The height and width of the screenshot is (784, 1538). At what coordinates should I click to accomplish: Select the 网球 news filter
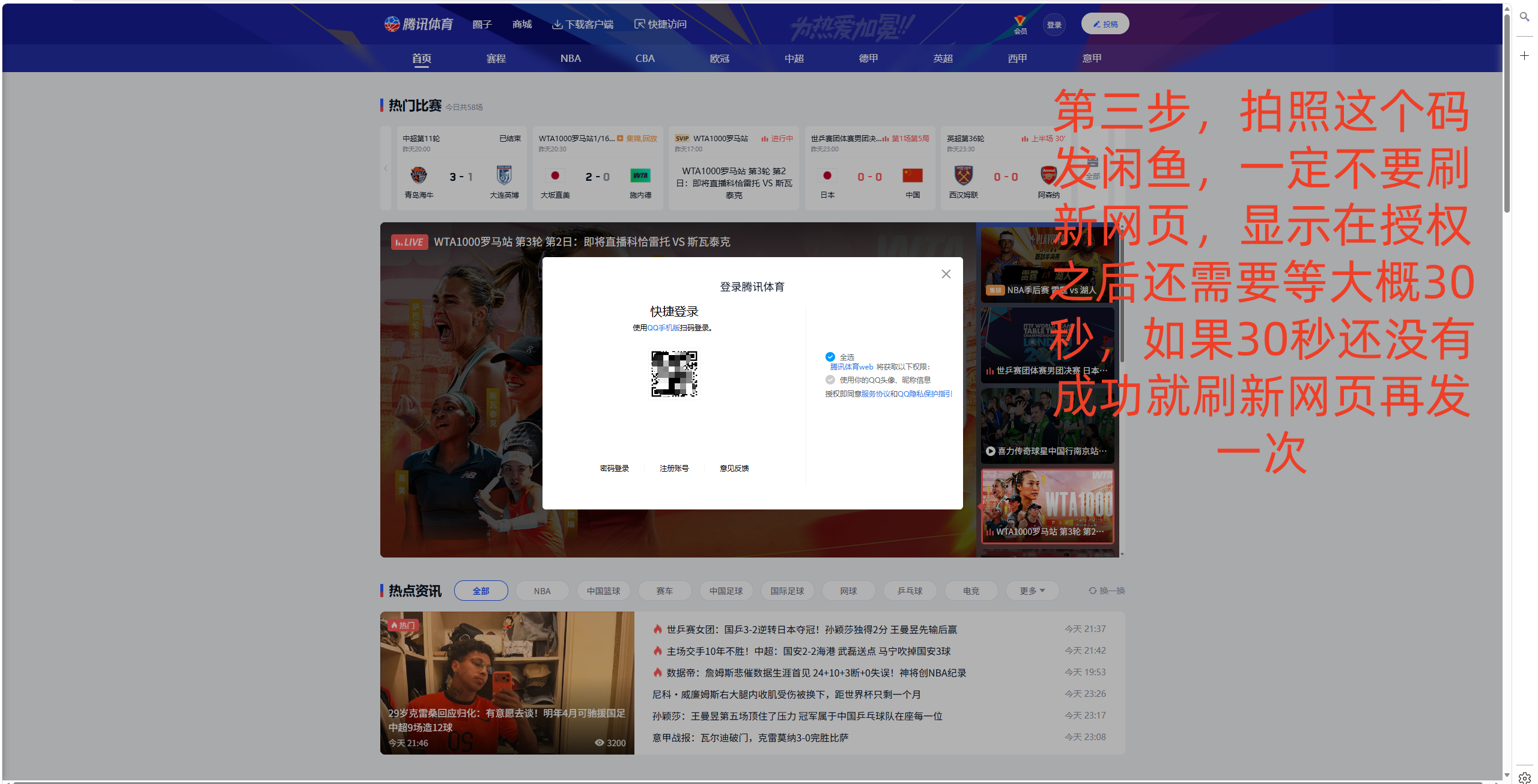click(x=849, y=591)
